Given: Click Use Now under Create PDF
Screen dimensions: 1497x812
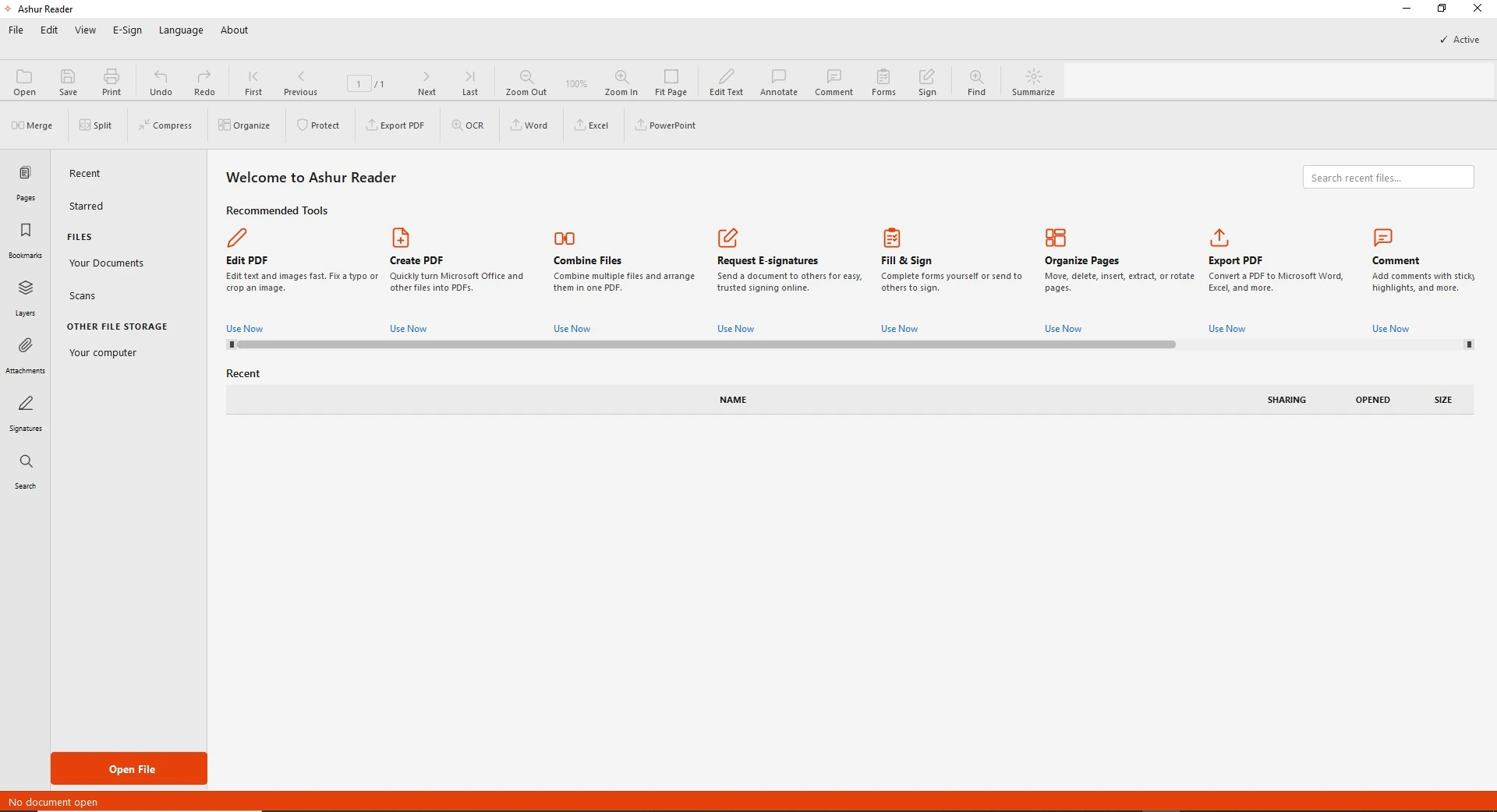Looking at the screenshot, I should [409, 329].
